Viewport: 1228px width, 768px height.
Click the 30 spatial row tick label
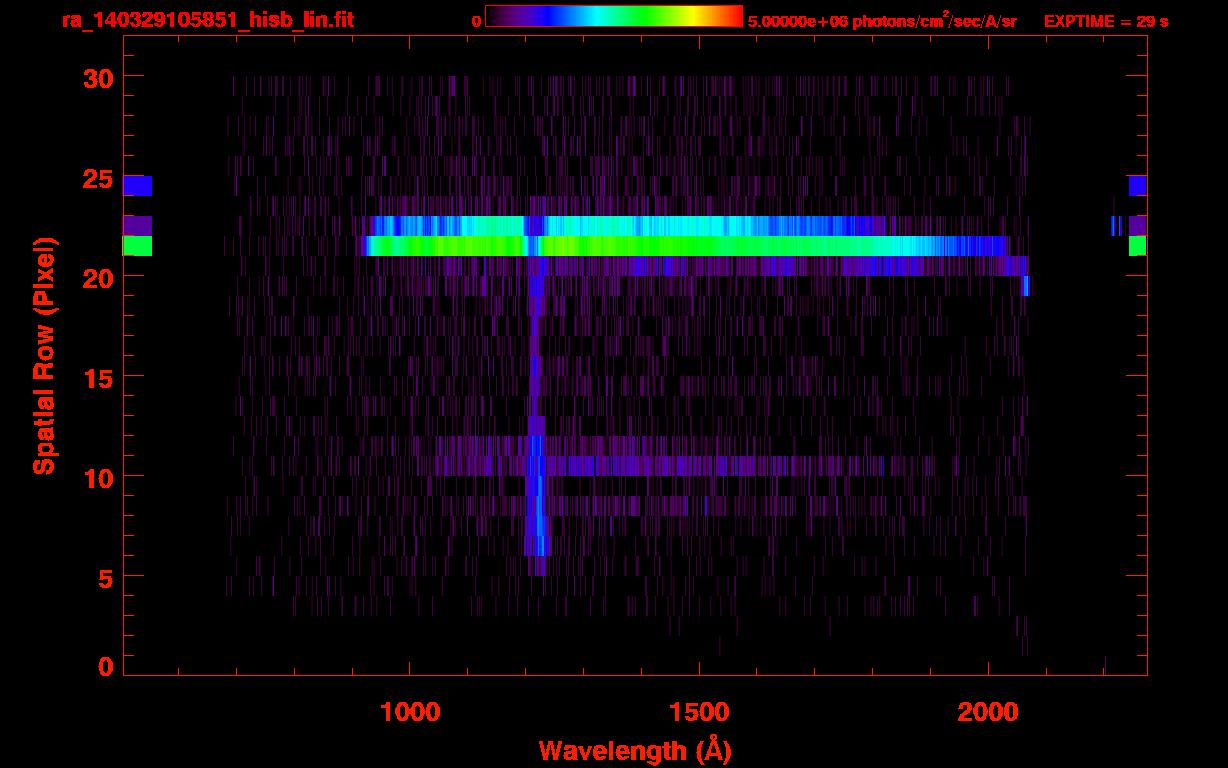pos(98,77)
